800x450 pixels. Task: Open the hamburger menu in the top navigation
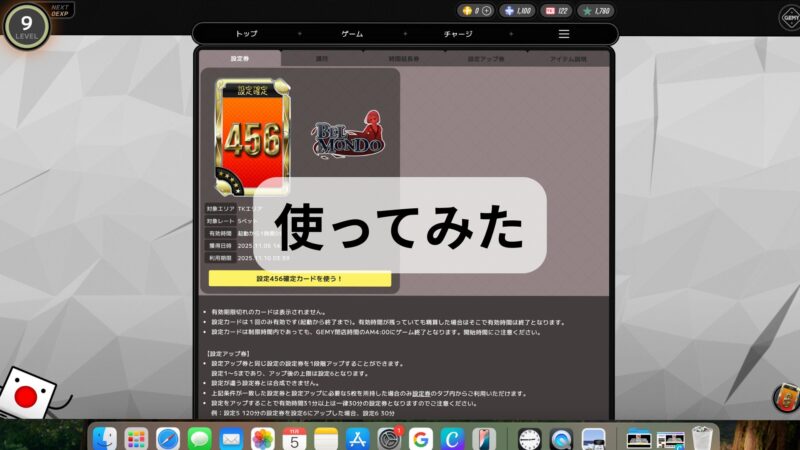564,34
